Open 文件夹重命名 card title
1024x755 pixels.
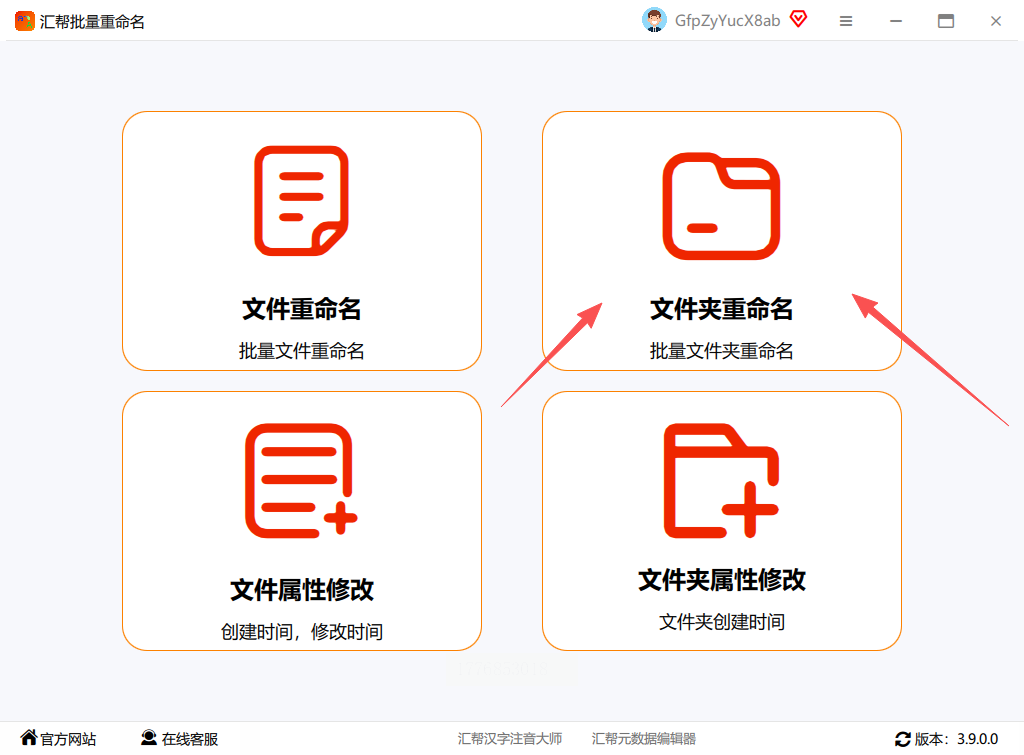(722, 309)
